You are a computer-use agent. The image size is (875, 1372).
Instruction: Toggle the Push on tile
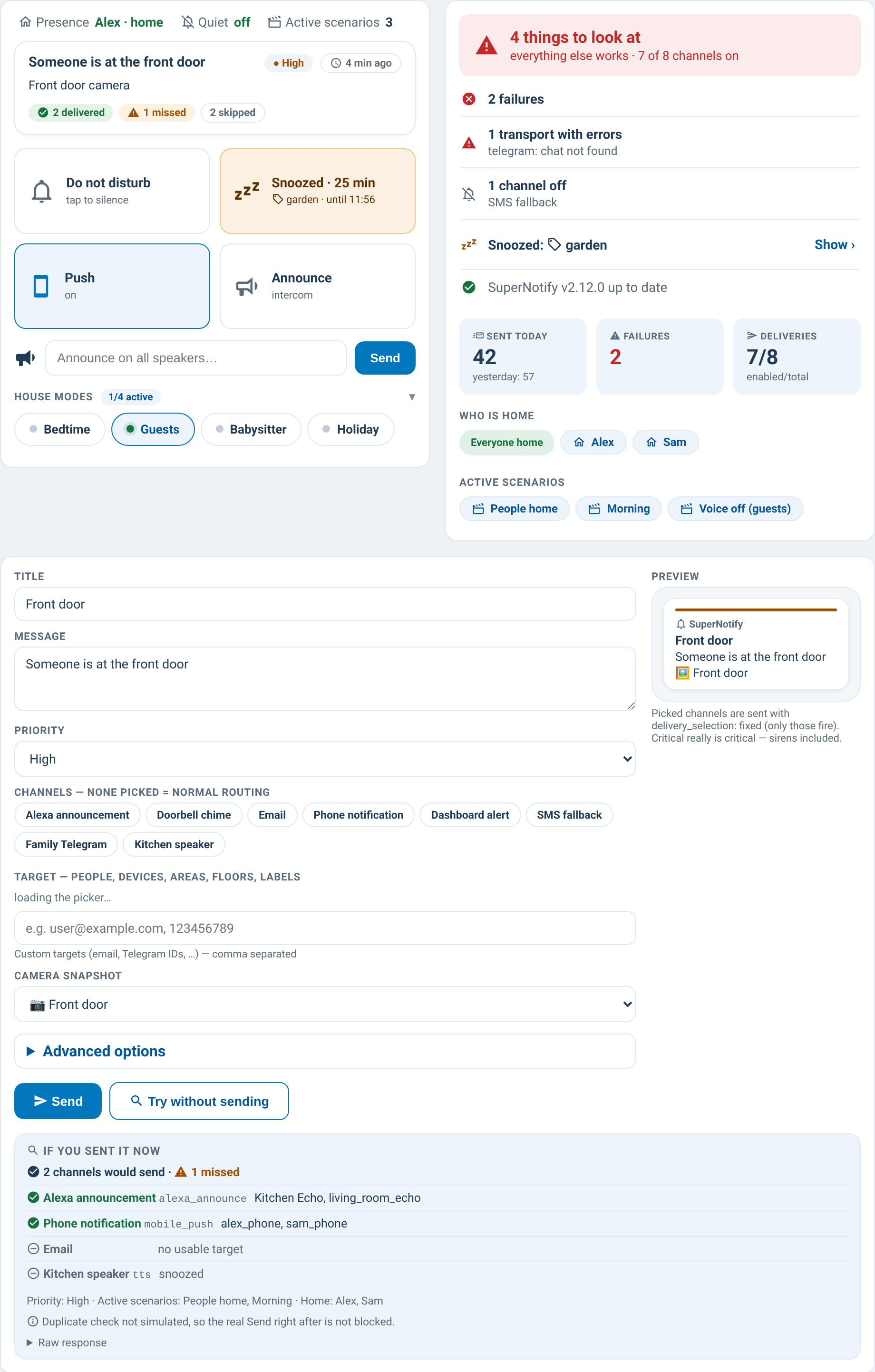112,286
